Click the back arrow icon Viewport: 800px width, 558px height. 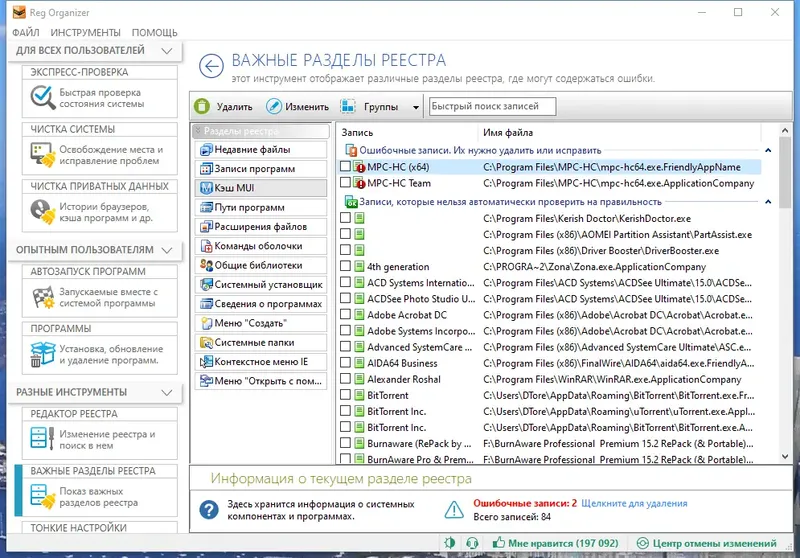tap(211, 66)
